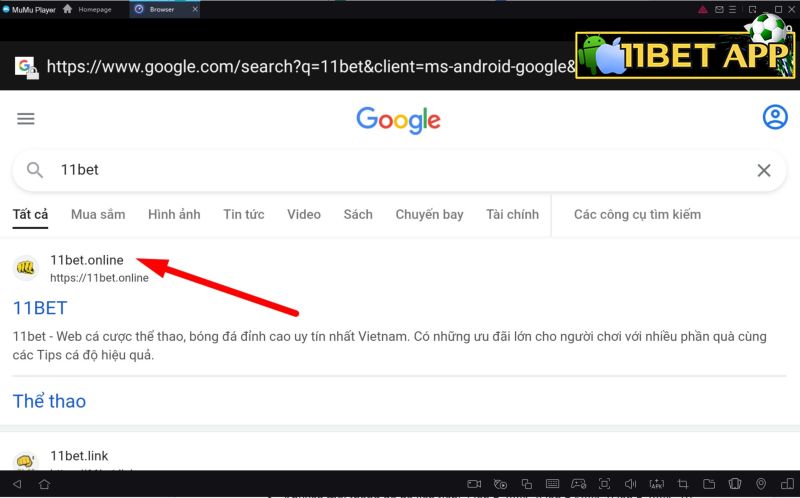The image size is (800, 498).
Task: Open the Thể thao sitelink
Action: coord(49,401)
